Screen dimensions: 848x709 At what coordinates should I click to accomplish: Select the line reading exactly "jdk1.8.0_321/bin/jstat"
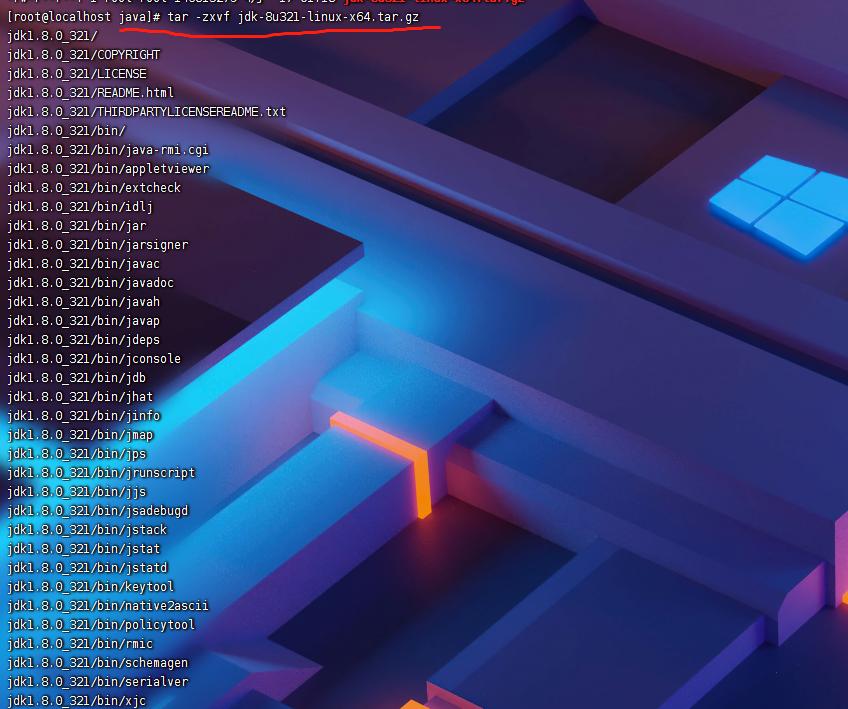tap(84, 548)
